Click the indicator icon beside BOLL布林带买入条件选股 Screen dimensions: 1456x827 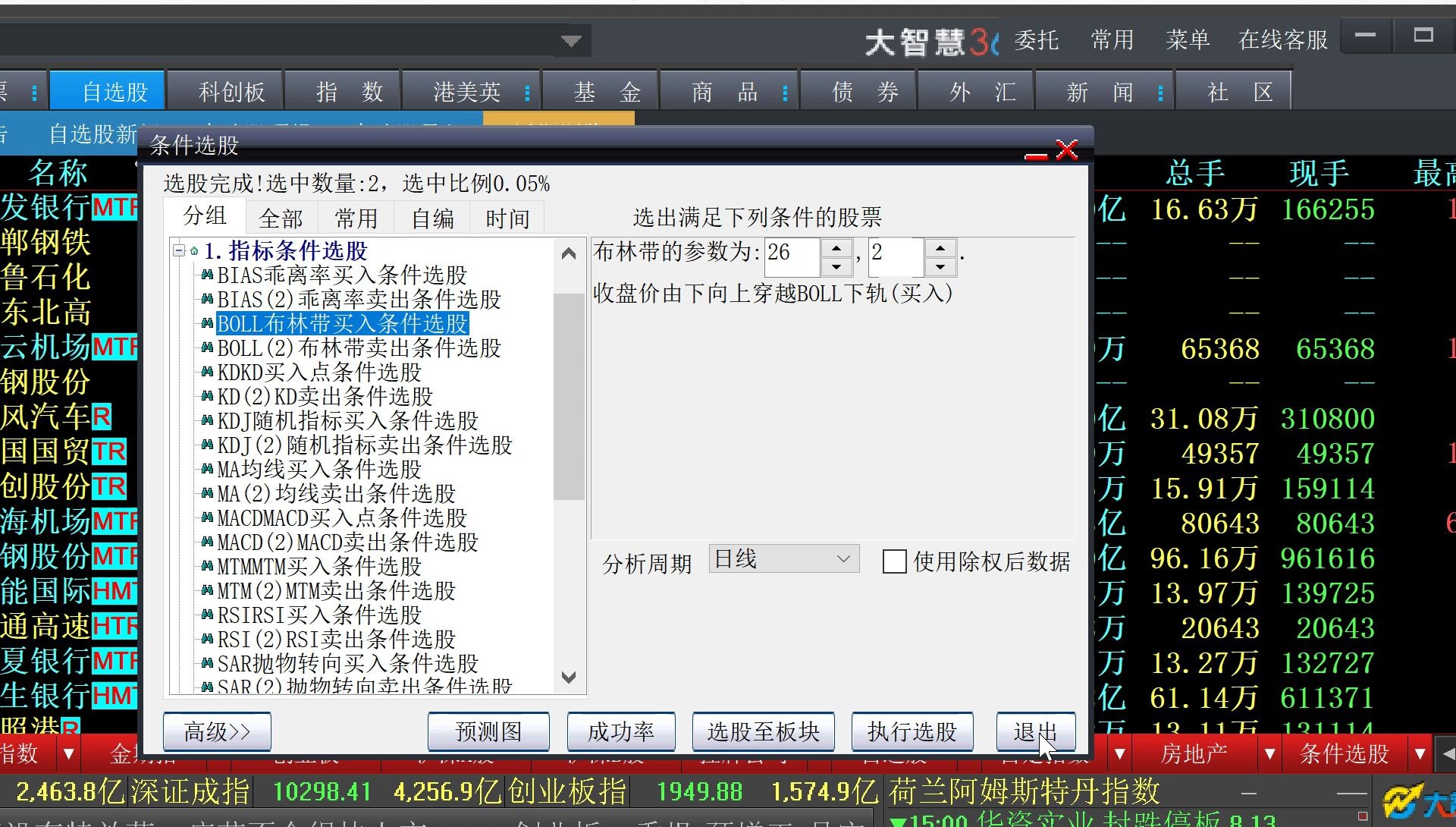click(207, 323)
